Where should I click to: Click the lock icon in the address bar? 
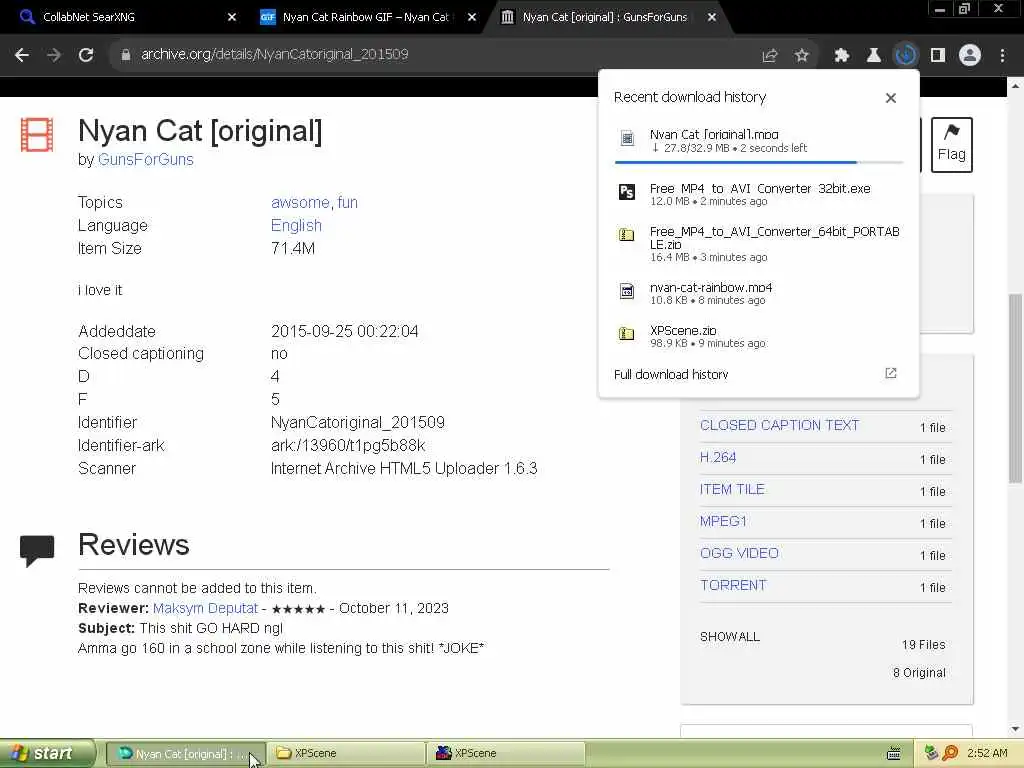pos(126,55)
